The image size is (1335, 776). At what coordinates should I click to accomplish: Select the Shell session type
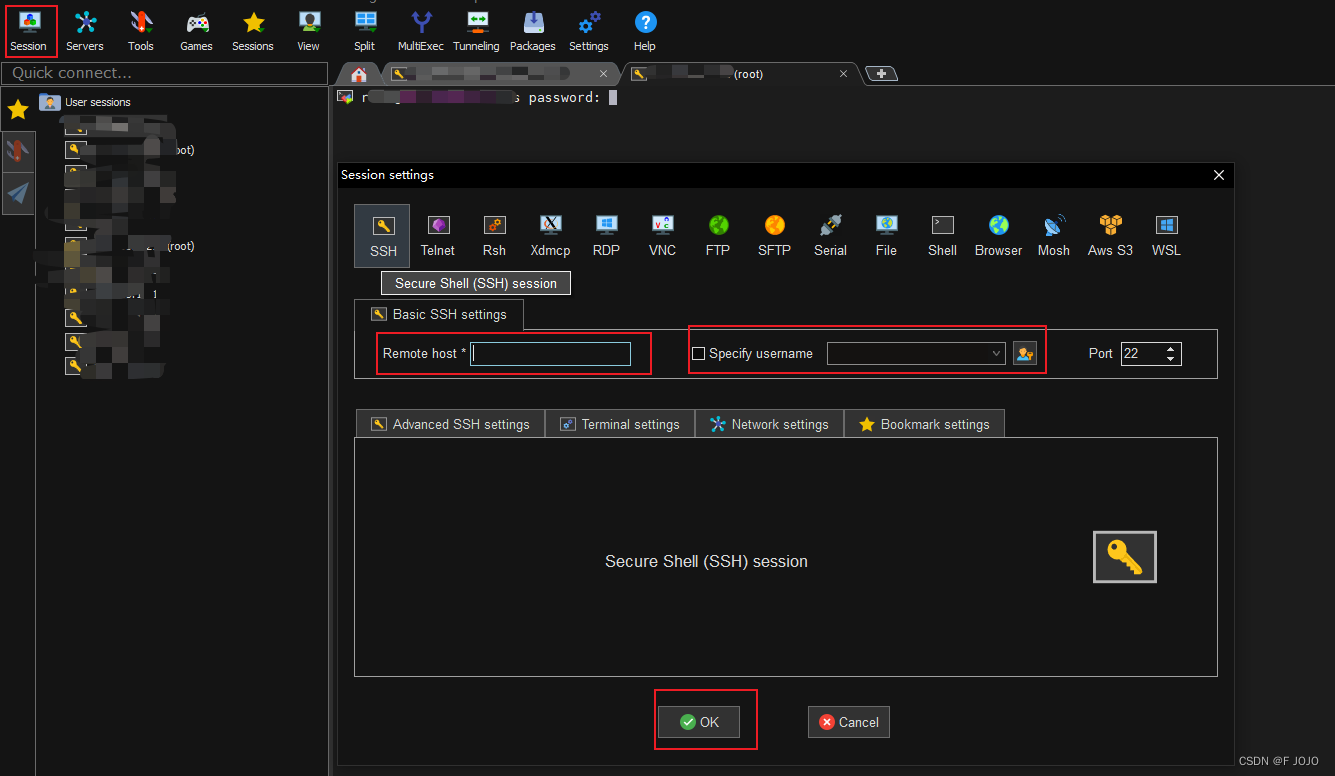point(942,236)
